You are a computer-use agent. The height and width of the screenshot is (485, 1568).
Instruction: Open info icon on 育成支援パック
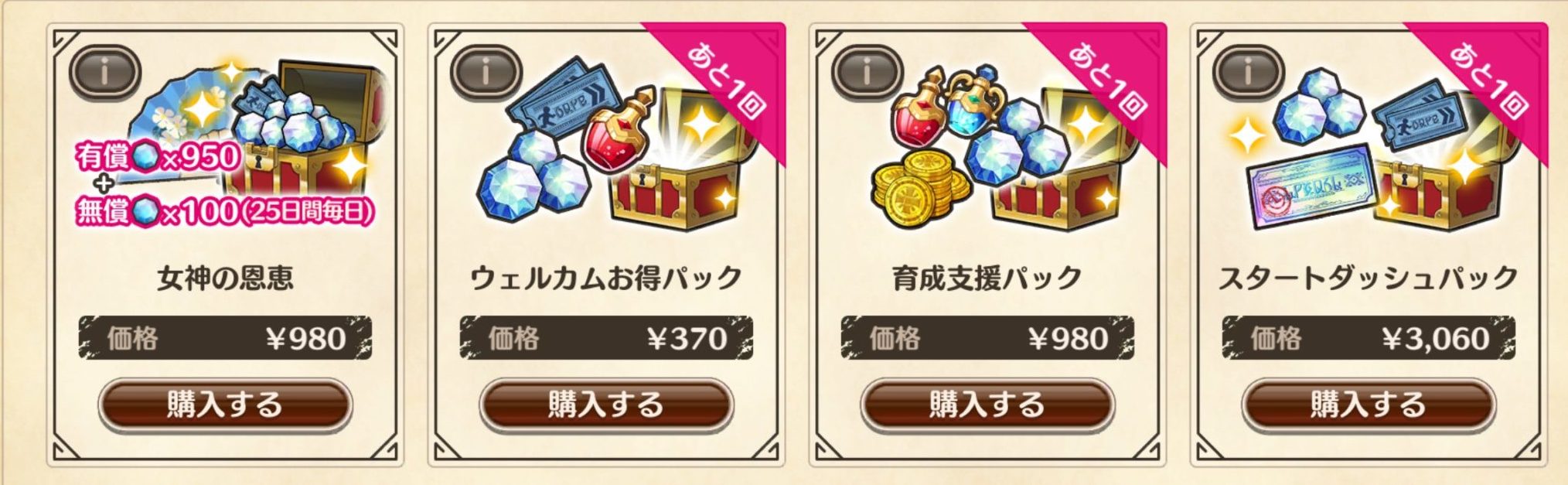coord(867,73)
